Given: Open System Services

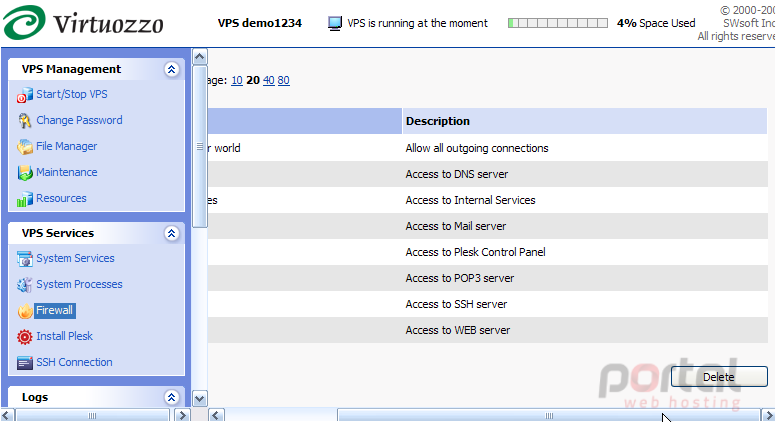Looking at the screenshot, I should coord(75,258).
